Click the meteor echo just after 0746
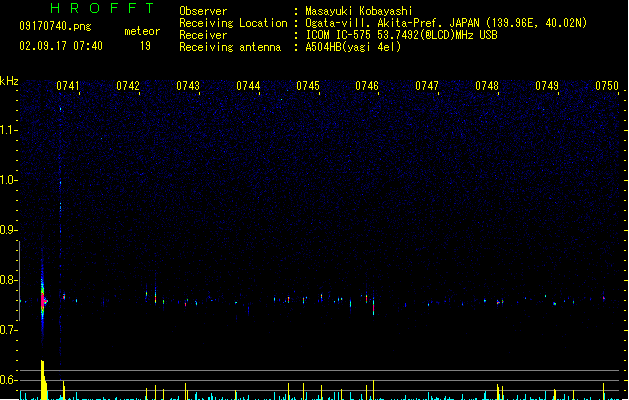This screenshot has width=629, height=400. coord(373,306)
